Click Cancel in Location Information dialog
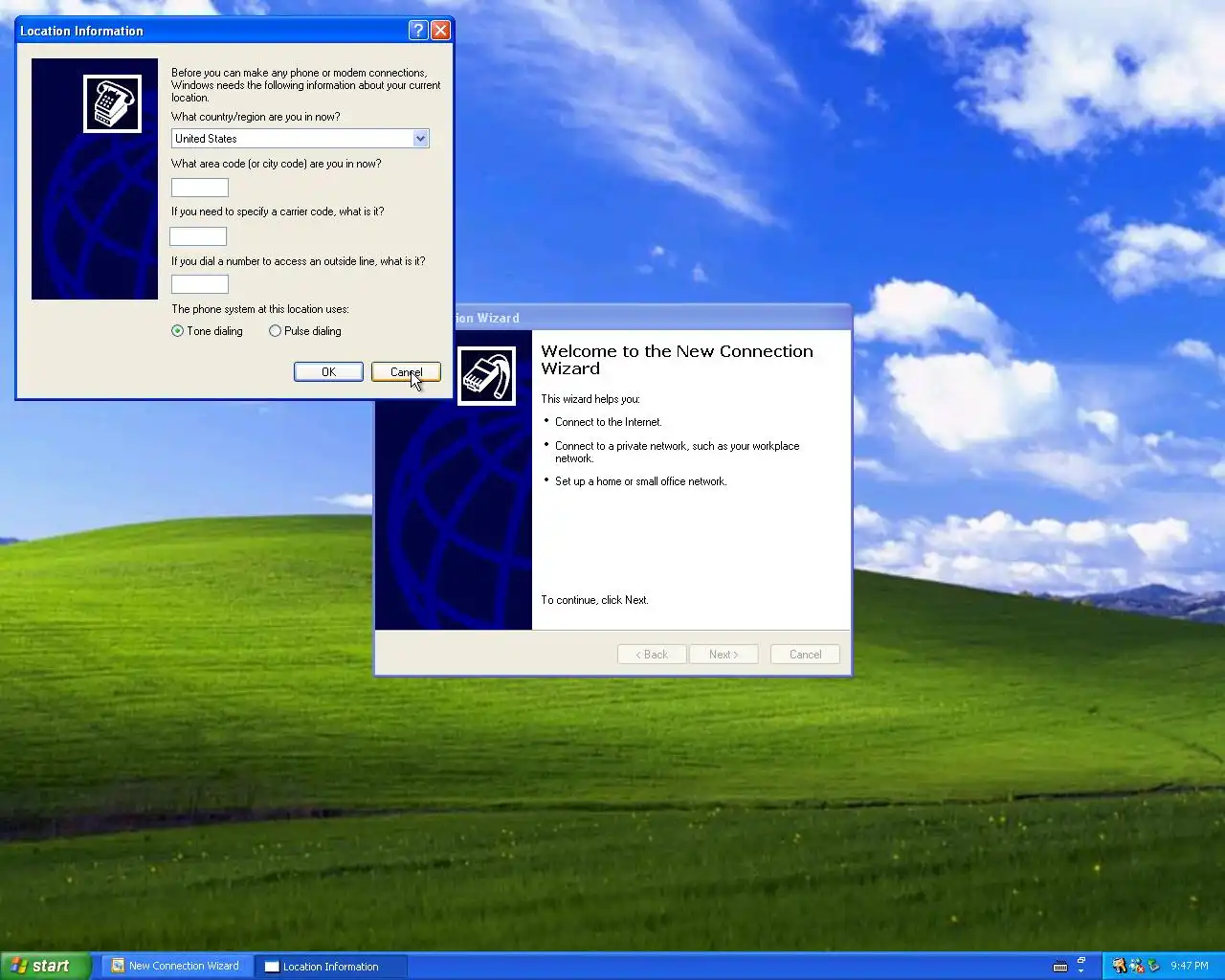This screenshot has height=980, width=1225. [x=406, y=372]
